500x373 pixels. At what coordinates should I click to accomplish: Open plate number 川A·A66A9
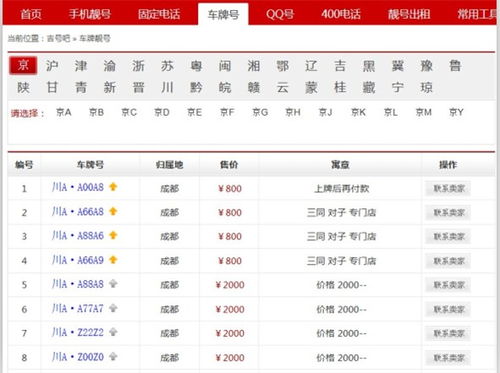tap(78, 260)
